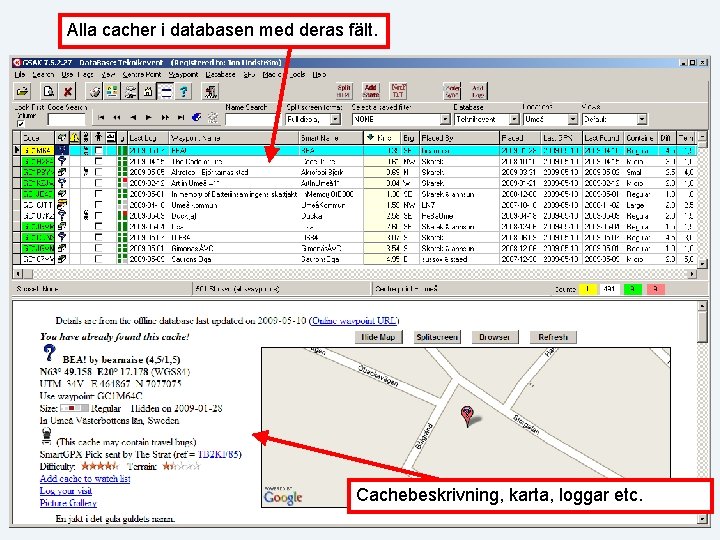Click the green count box in status bar

point(633,289)
